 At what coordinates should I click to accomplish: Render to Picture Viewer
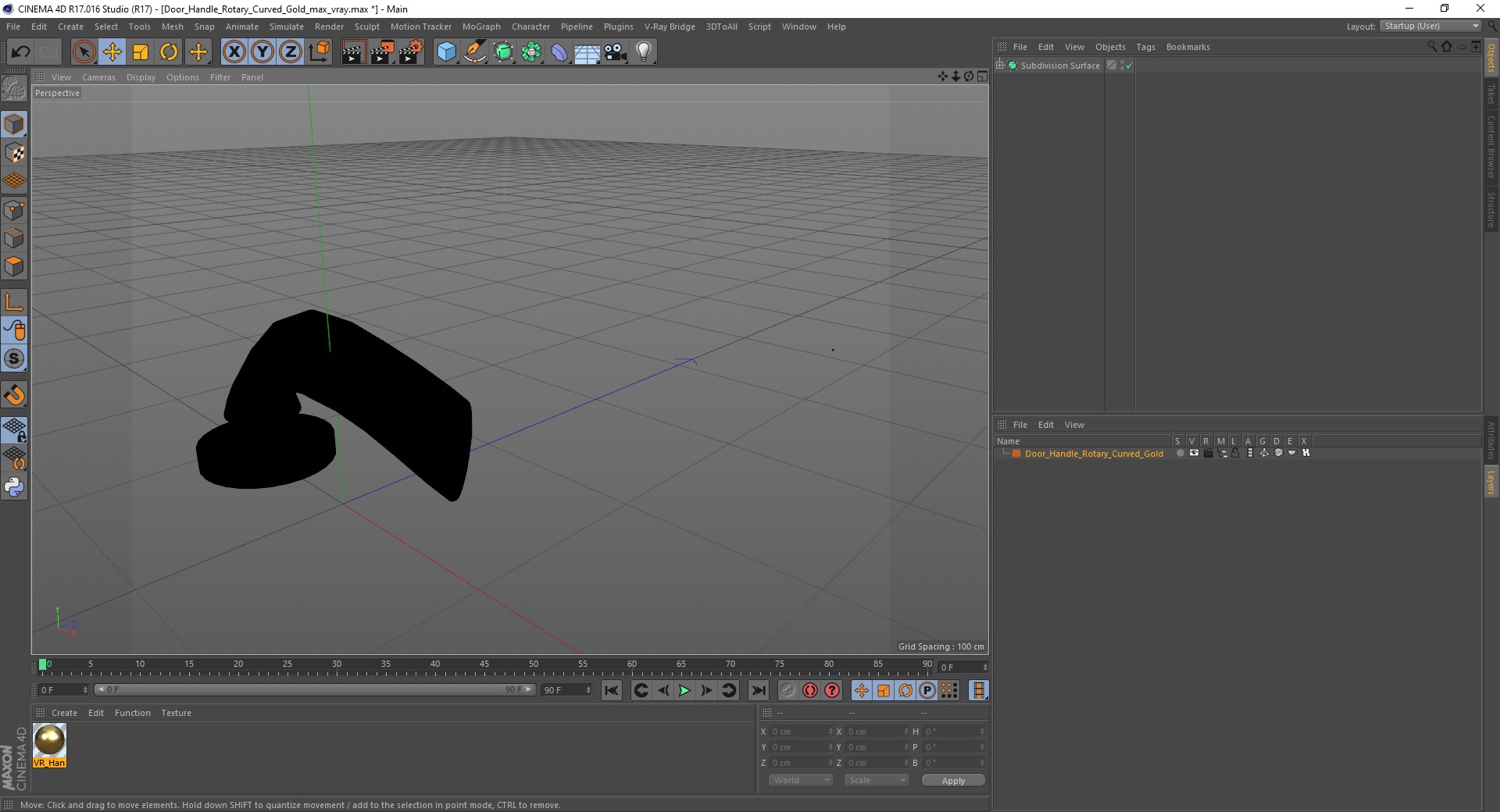pyautogui.click(x=382, y=52)
